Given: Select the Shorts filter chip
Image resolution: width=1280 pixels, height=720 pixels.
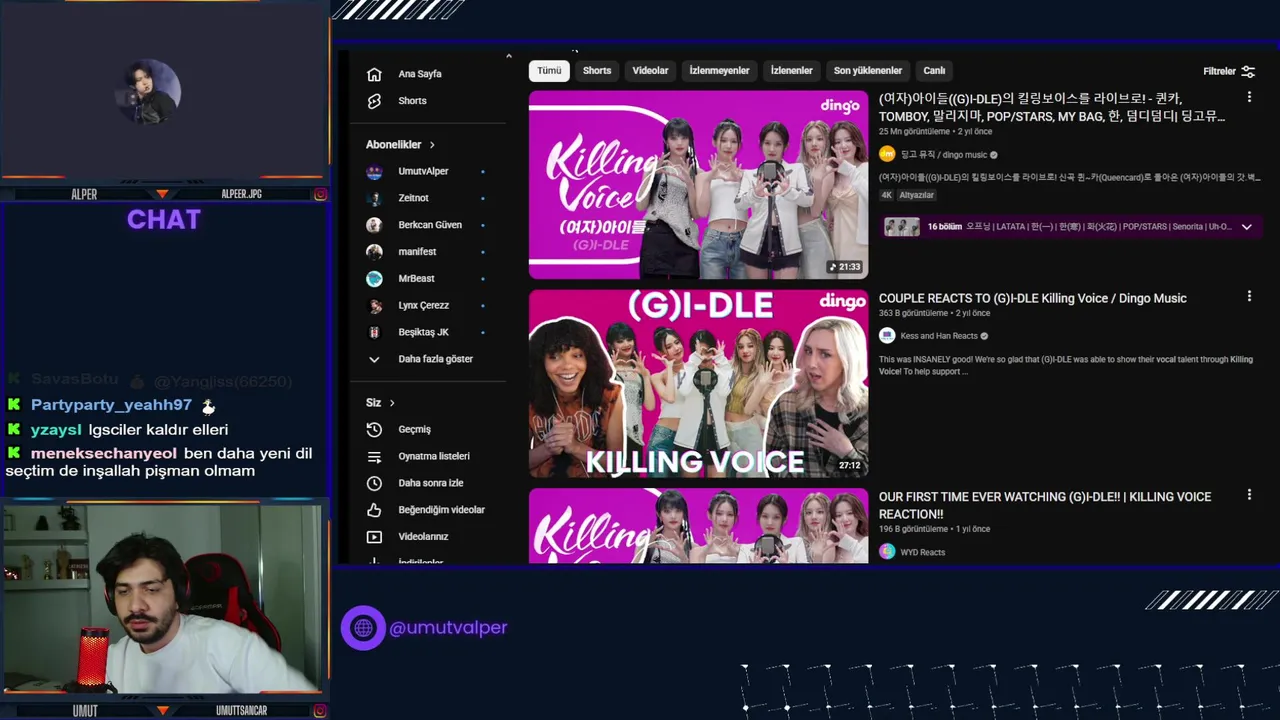Looking at the screenshot, I should (x=597, y=71).
